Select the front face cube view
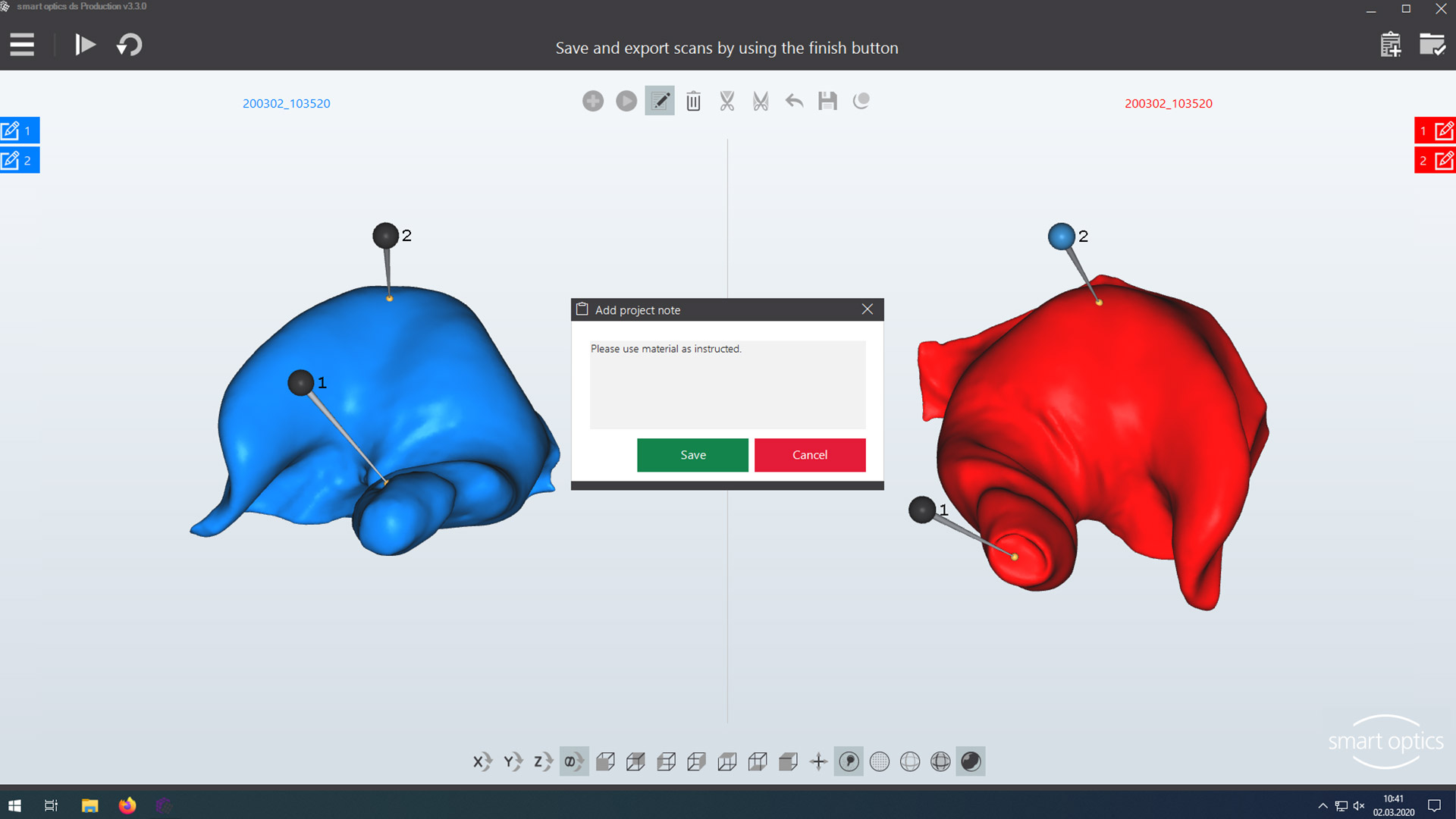Viewport: 1456px width, 819px height. (605, 761)
